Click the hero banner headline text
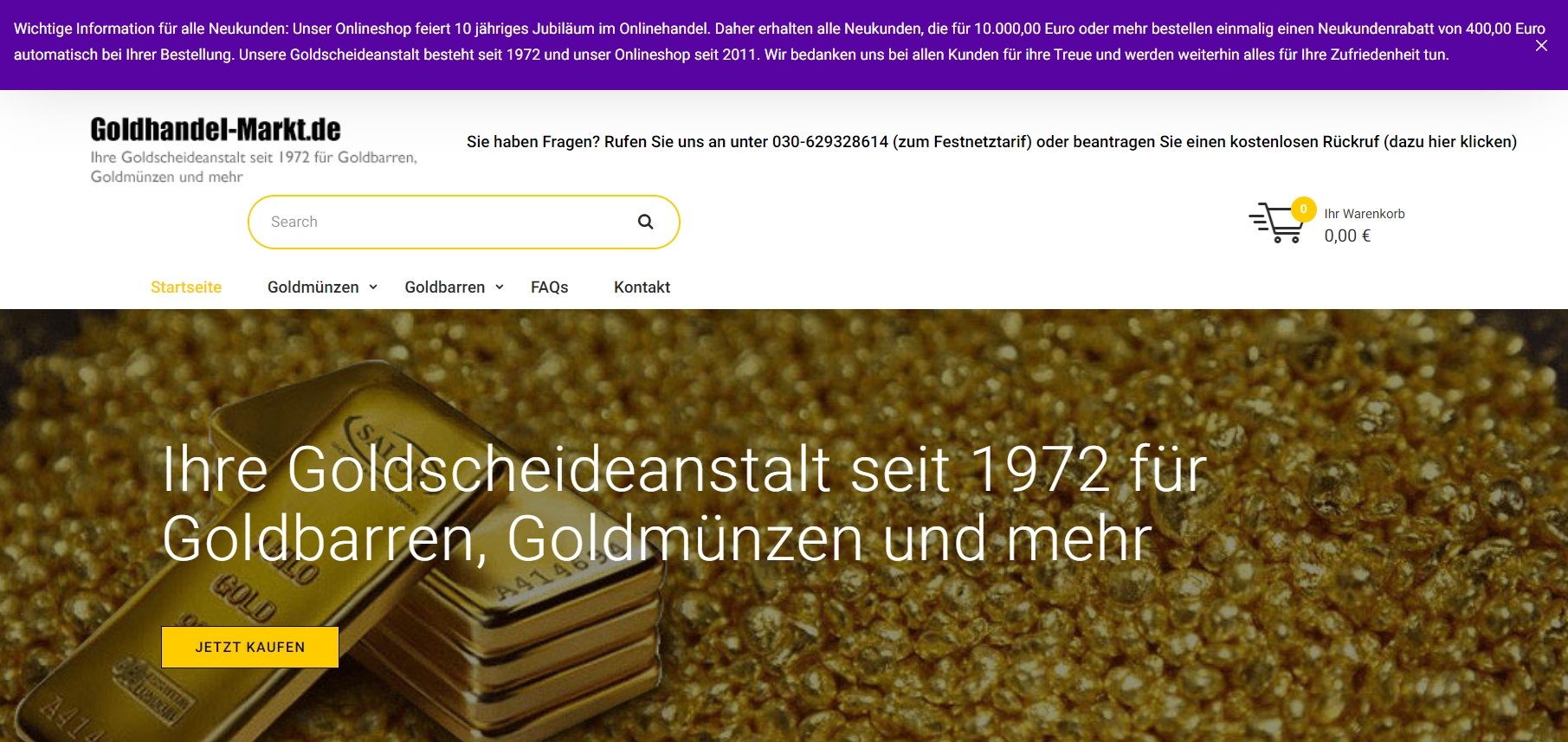1568x742 pixels. pos(684,504)
